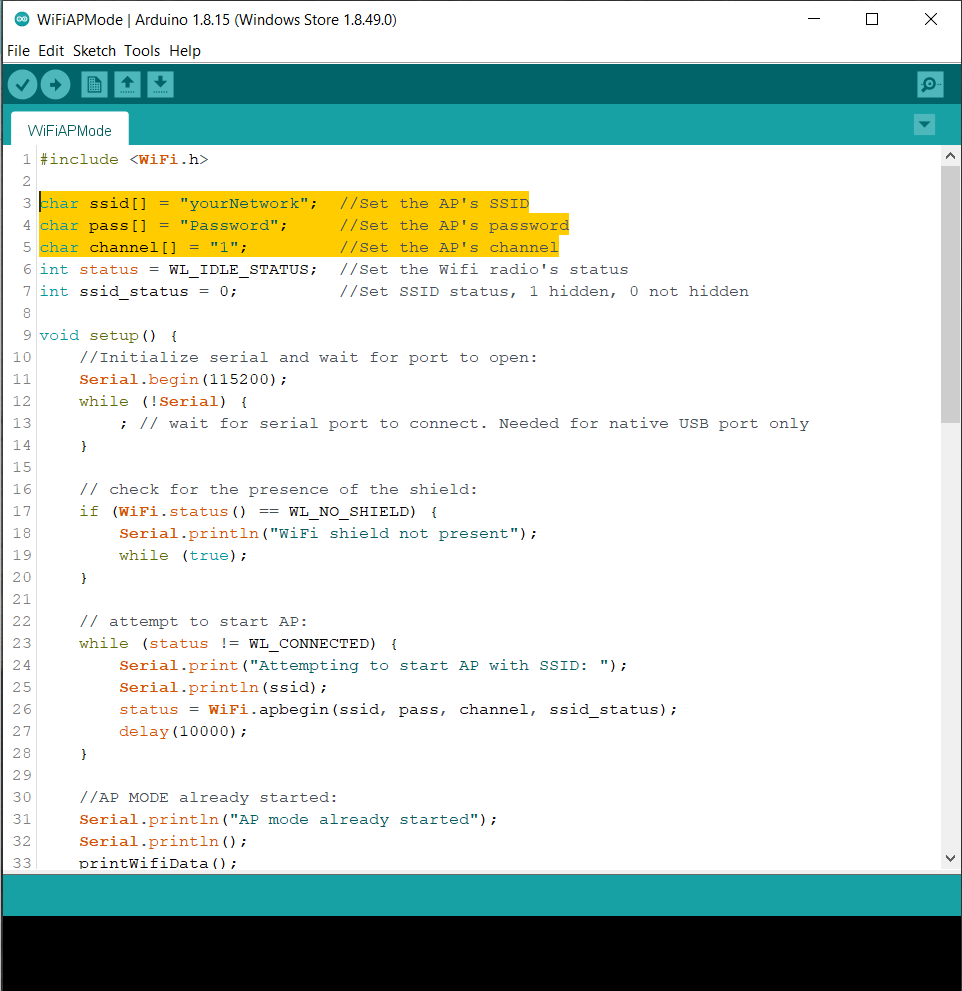This screenshot has width=962, height=991.
Task: Click the Arduino logo in title bar
Action: [22, 20]
